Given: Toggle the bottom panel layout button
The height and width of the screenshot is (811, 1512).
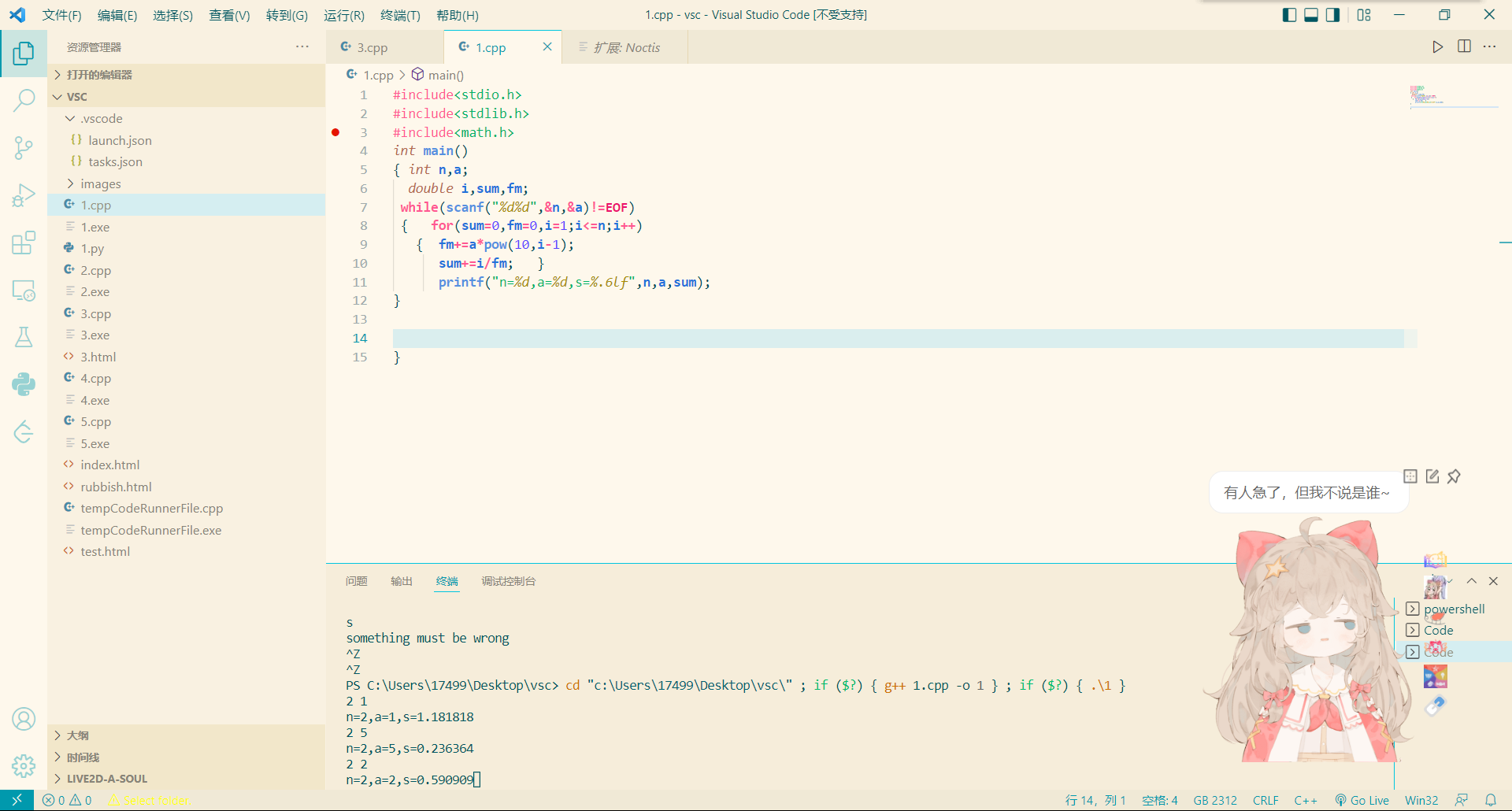Looking at the screenshot, I should pyautogui.click(x=1311, y=15).
